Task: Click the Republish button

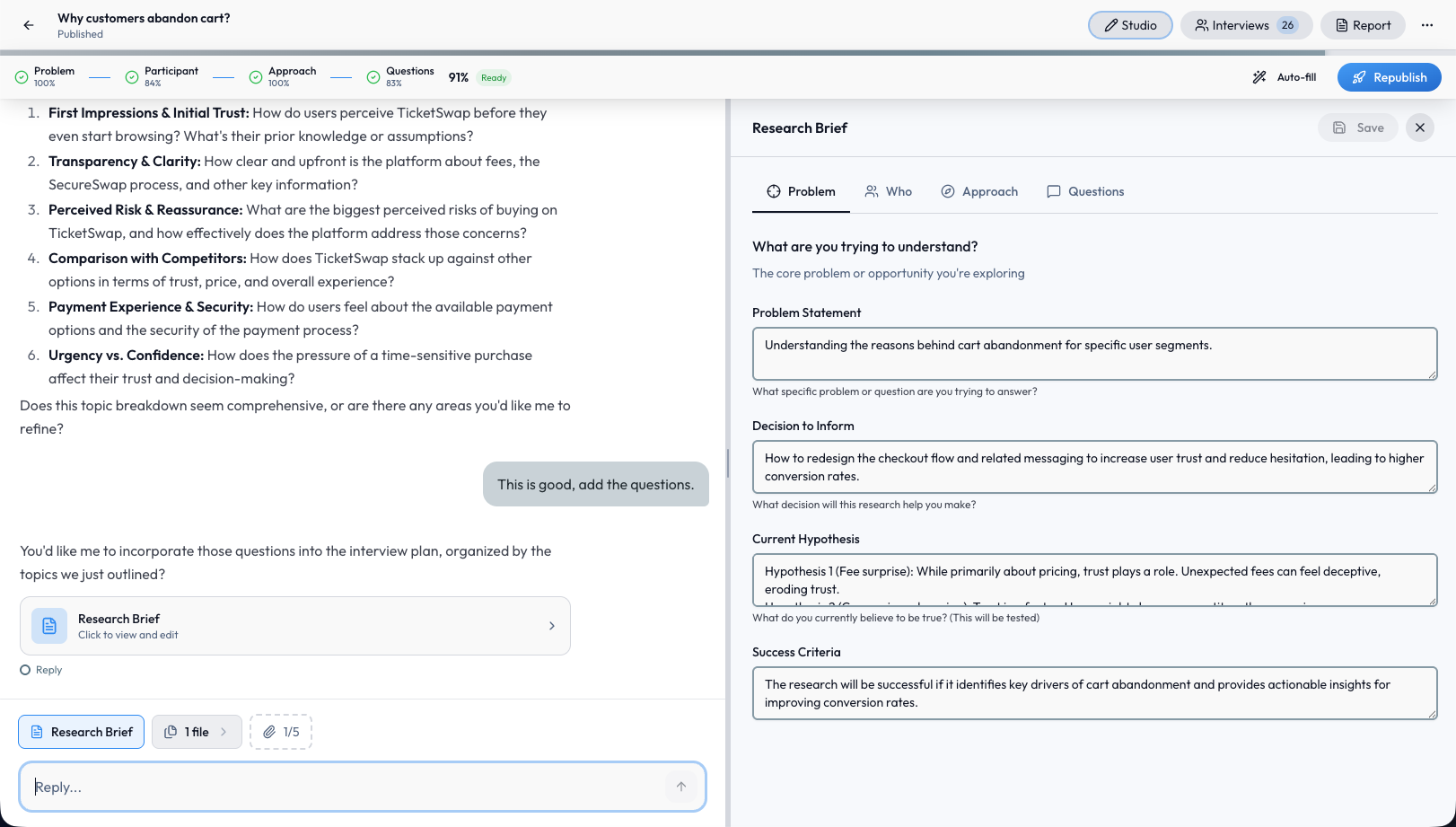Action: click(x=1389, y=77)
